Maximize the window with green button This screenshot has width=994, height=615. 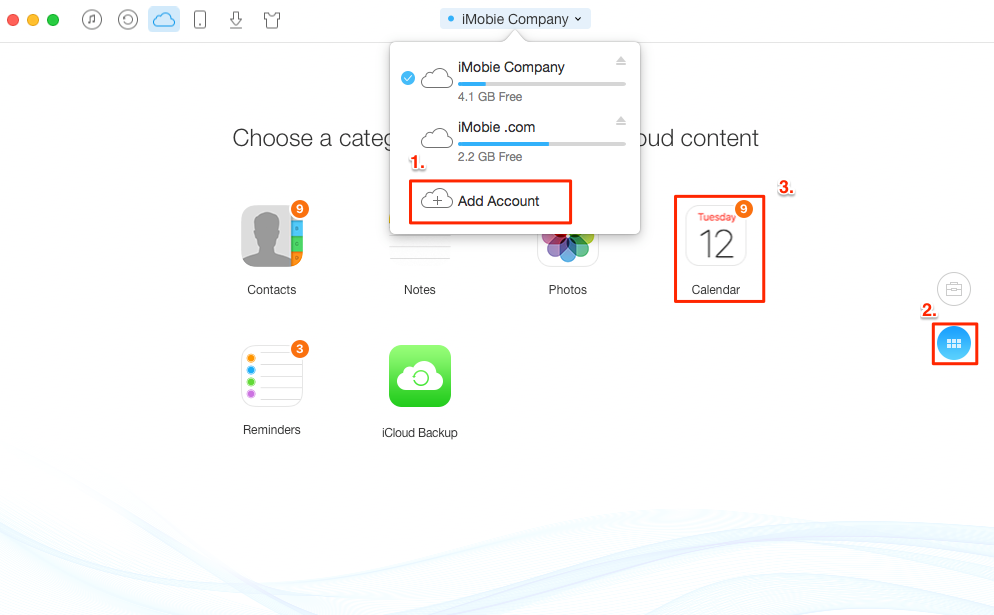pos(53,20)
